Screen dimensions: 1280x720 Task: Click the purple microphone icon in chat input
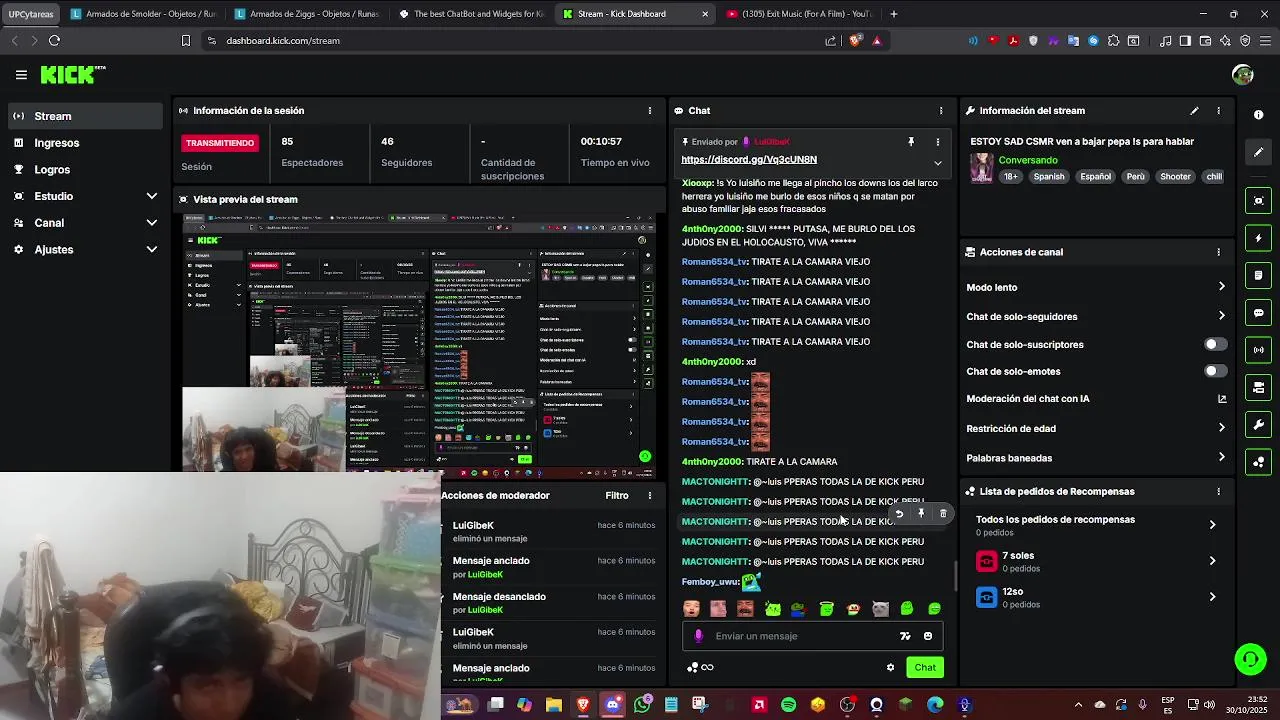click(698, 636)
